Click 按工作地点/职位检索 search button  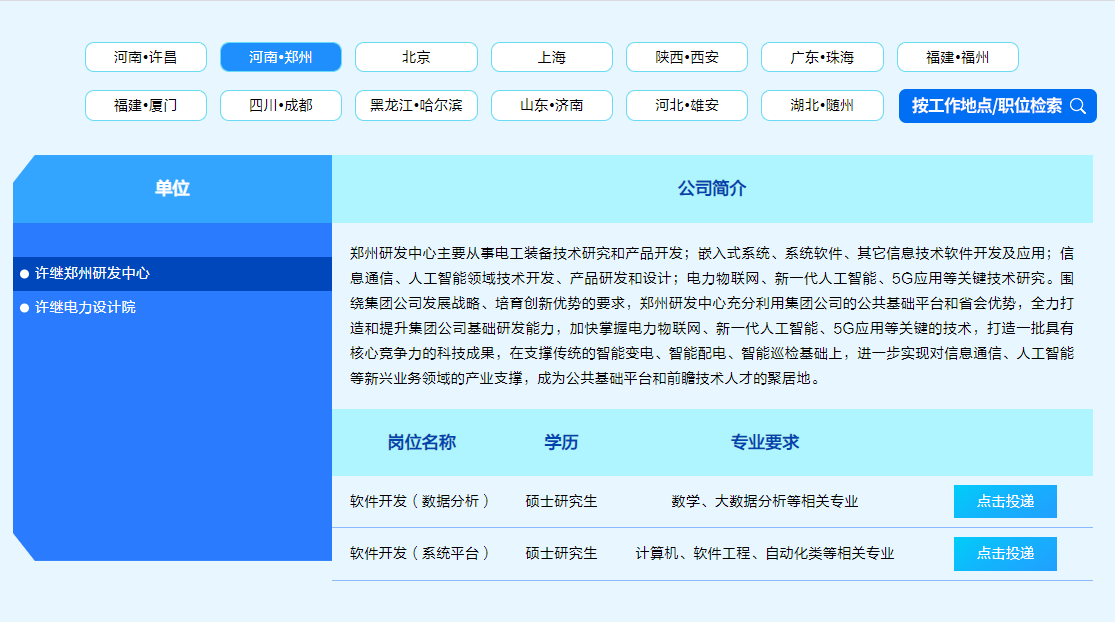point(986,106)
